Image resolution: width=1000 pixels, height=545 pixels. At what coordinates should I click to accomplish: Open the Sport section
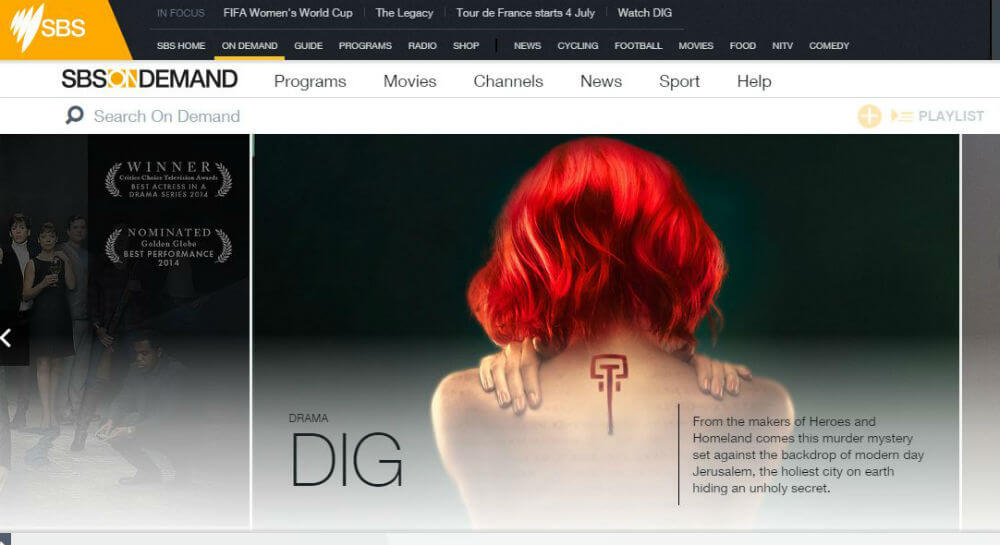coord(679,81)
